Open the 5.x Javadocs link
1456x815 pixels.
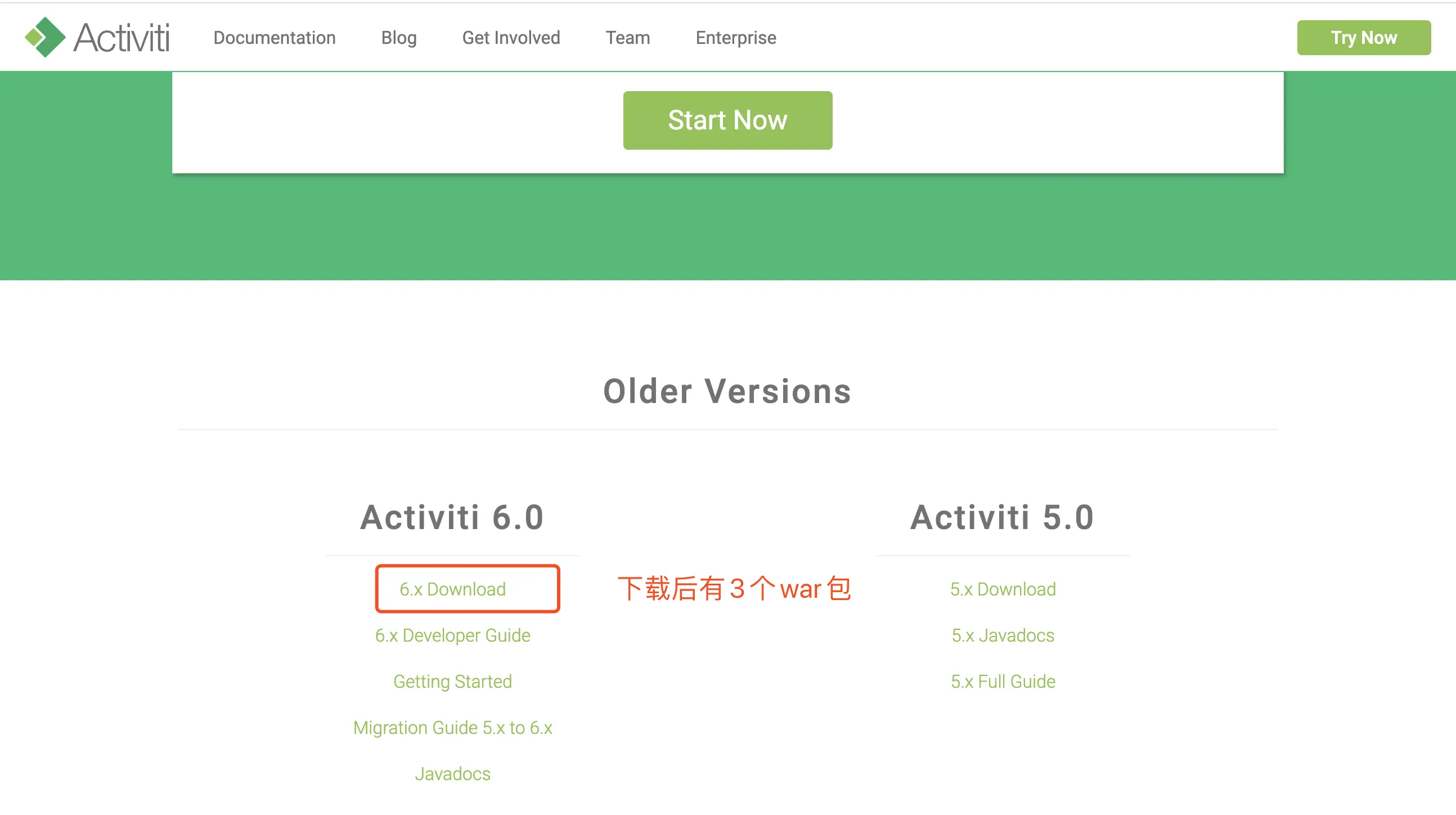coord(1002,635)
